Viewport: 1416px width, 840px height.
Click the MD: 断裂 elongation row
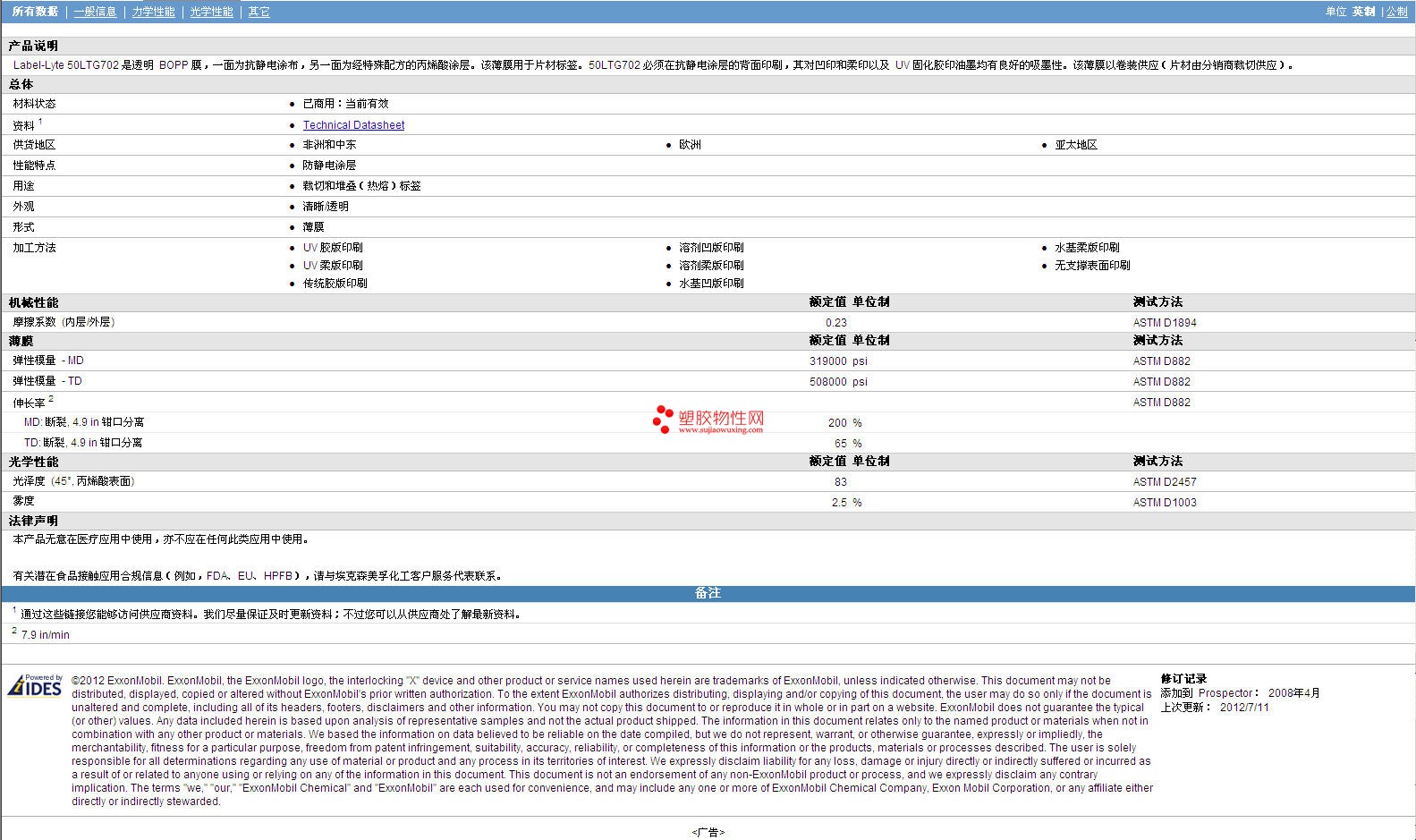click(x=708, y=422)
